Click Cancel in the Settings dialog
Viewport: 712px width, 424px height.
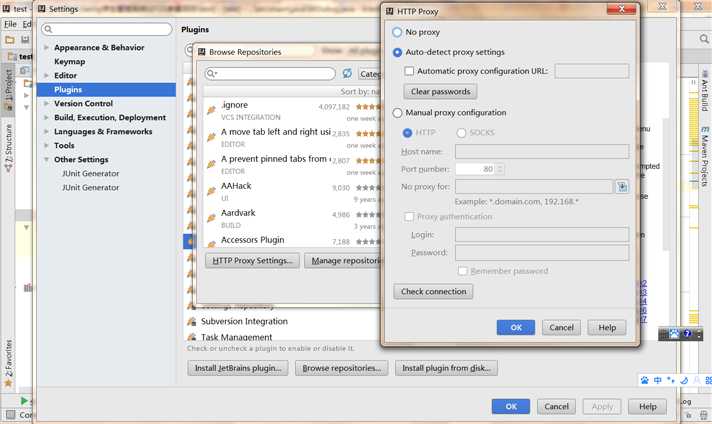tap(556, 406)
